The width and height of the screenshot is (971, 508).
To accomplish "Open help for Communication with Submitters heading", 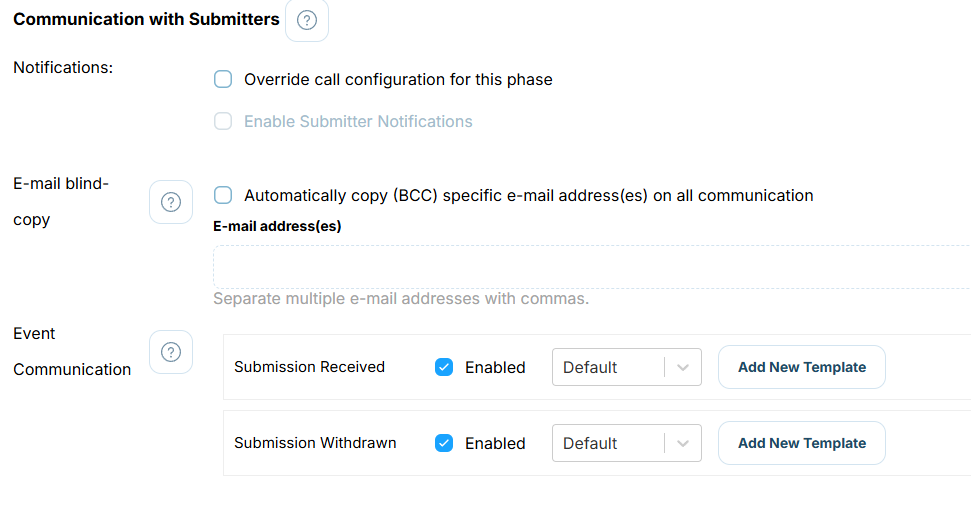I will pyautogui.click(x=307, y=20).
